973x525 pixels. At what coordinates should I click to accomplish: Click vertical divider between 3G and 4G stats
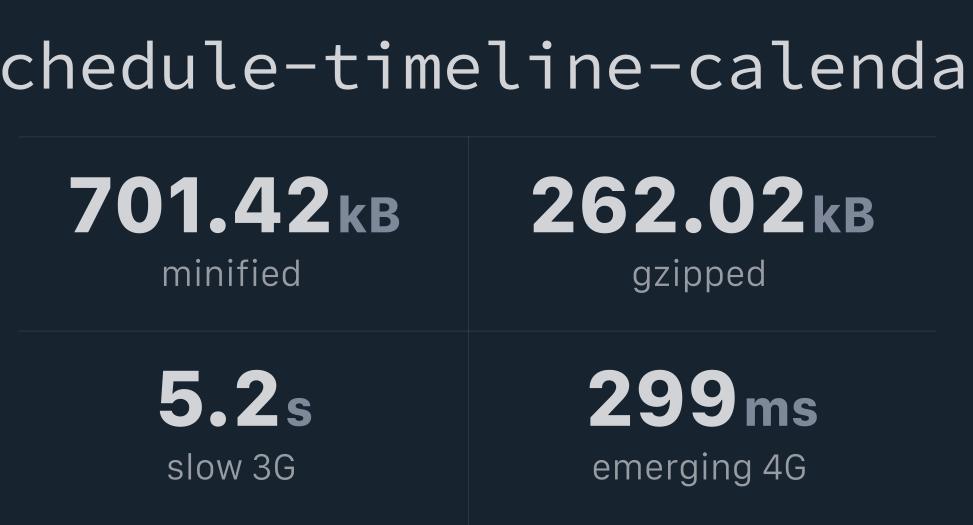click(469, 428)
